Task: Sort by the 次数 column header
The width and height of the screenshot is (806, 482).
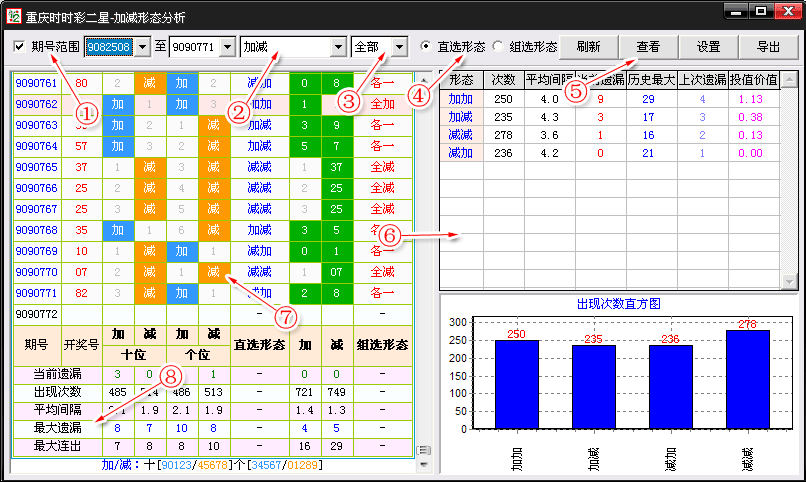Action: pyautogui.click(x=503, y=80)
